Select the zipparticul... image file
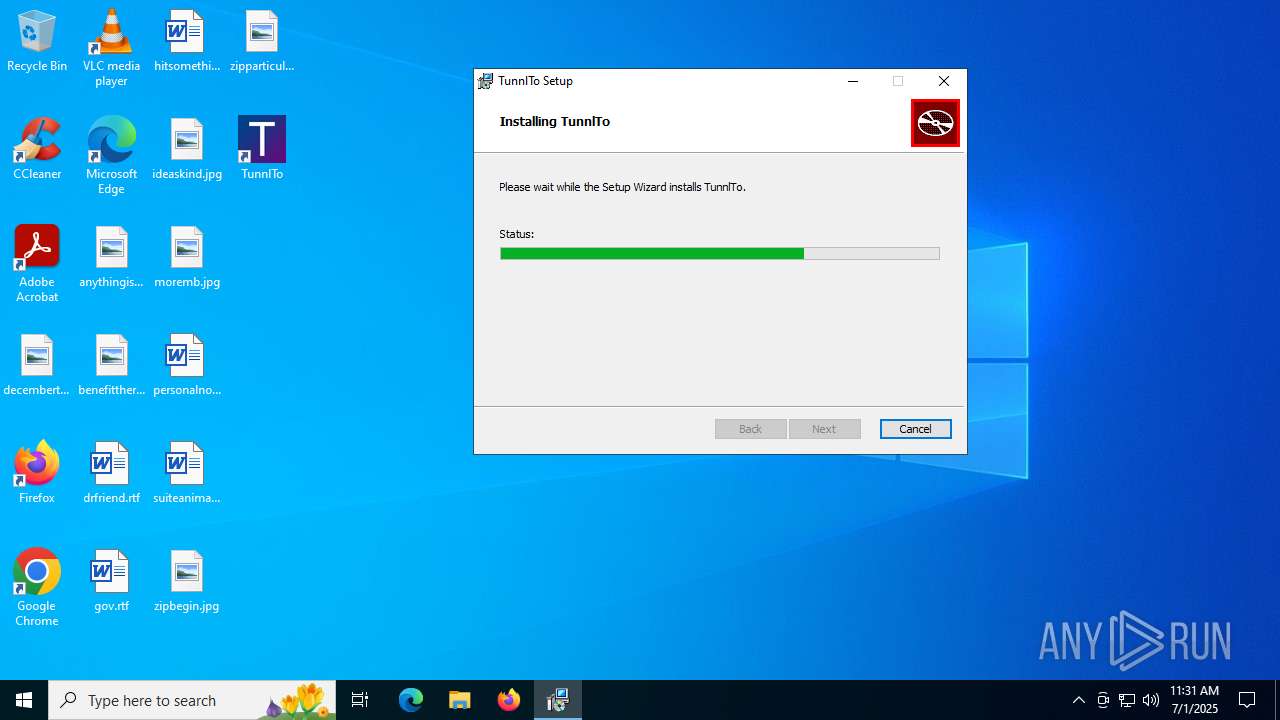The image size is (1280, 720). [x=261, y=42]
